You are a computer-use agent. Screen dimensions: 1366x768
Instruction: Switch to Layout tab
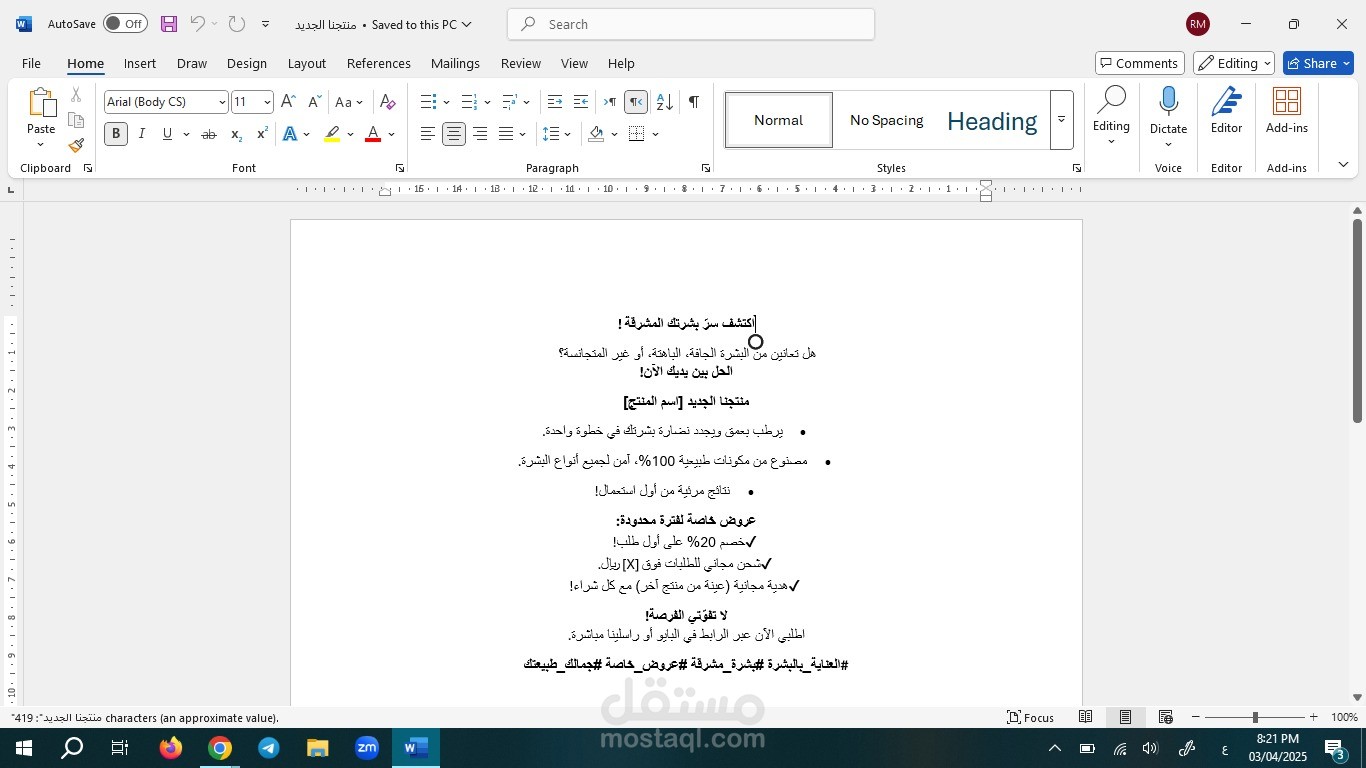(307, 63)
